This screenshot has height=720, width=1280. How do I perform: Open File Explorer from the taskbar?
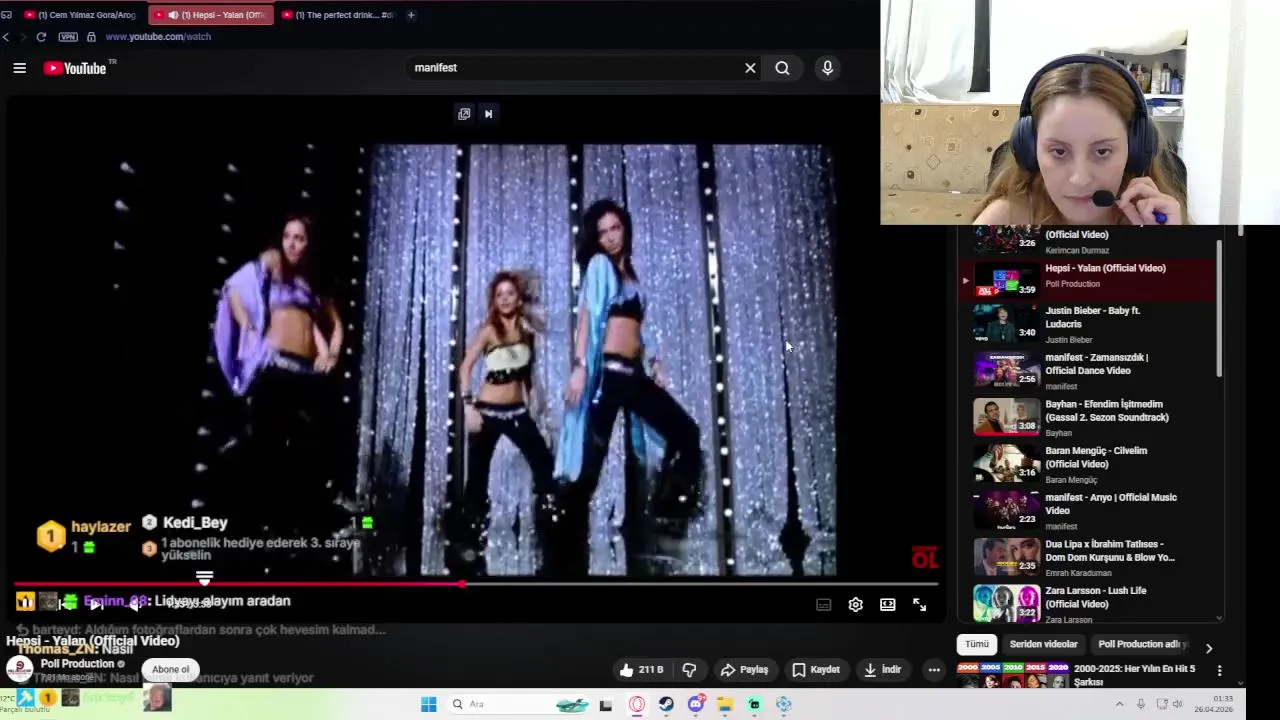725,705
